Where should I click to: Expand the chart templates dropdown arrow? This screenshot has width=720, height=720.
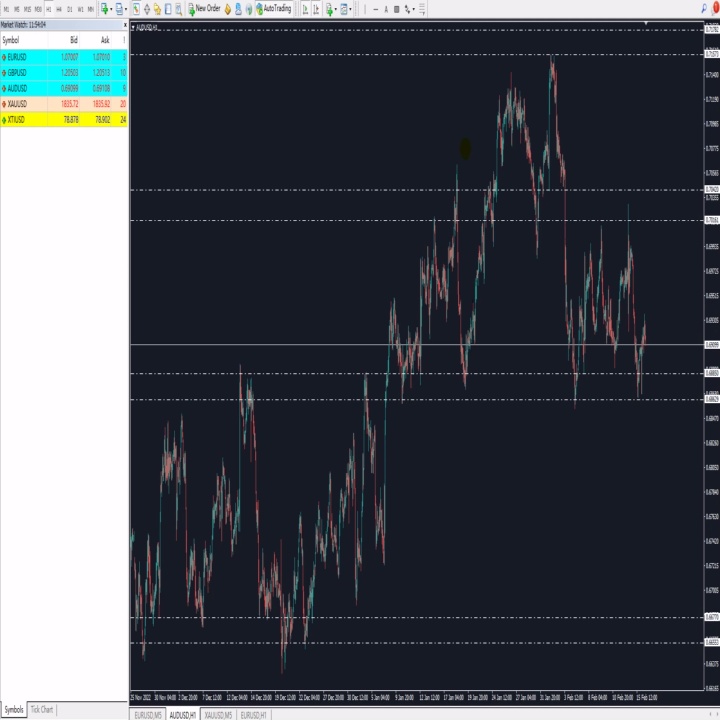coord(350,9)
